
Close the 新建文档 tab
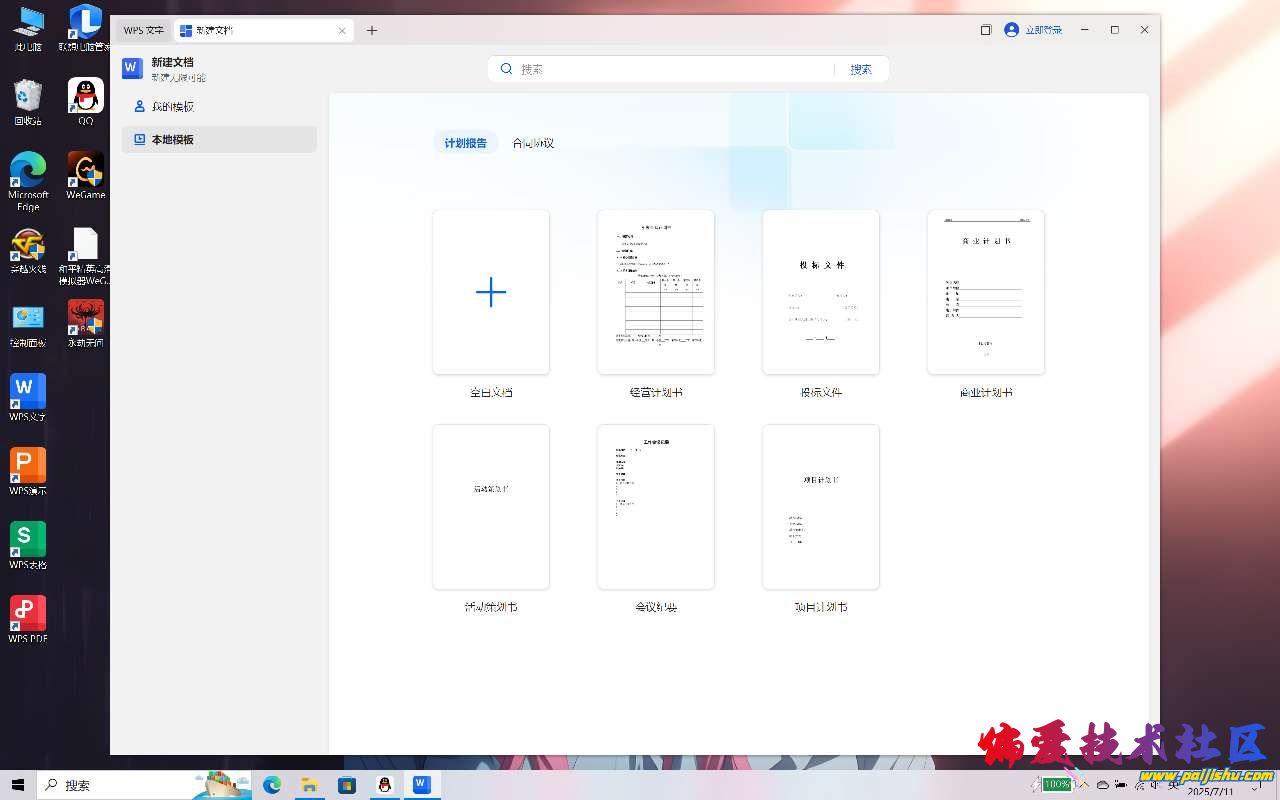tap(342, 30)
